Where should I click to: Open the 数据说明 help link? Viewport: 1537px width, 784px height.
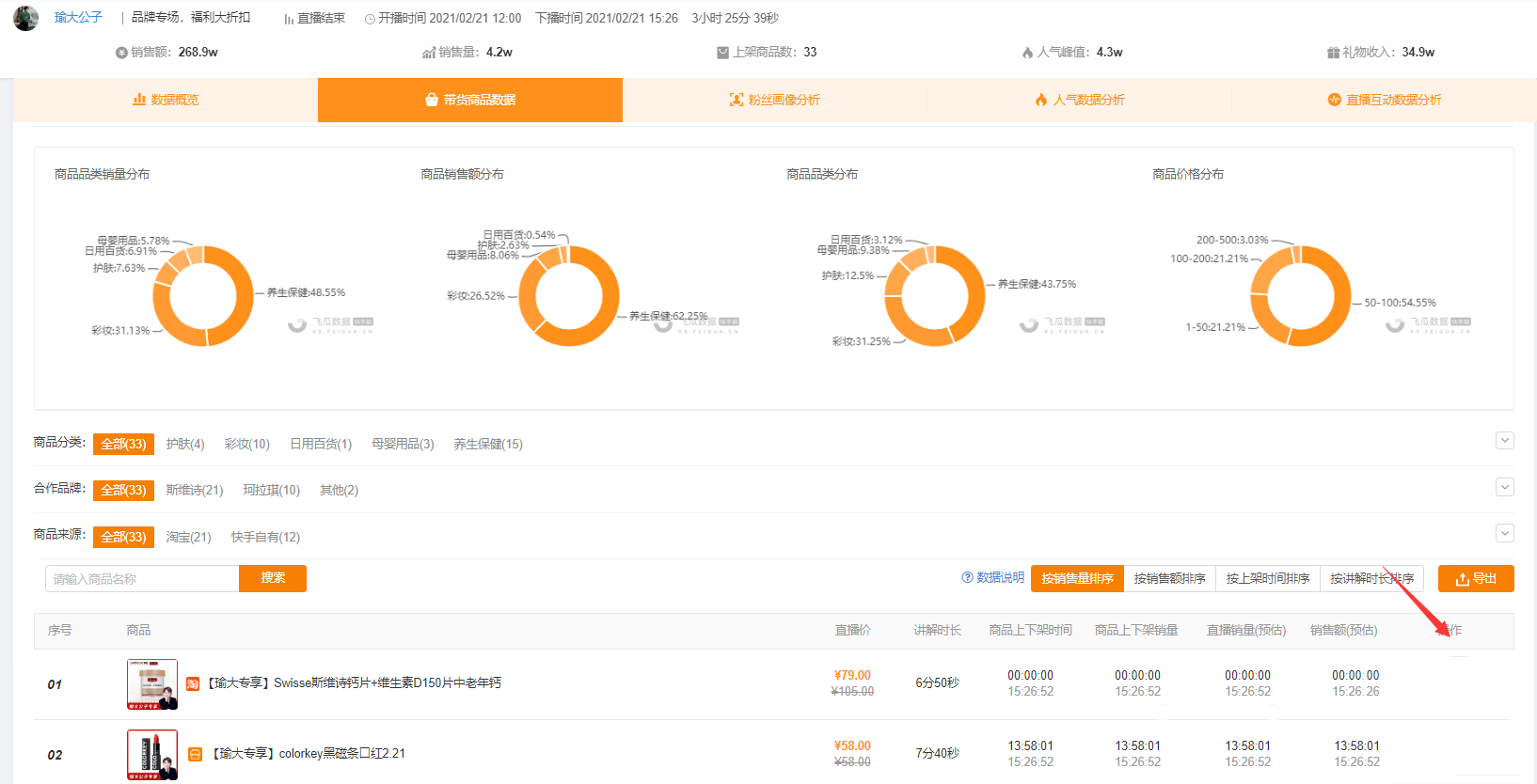pyautogui.click(x=992, y=577)
